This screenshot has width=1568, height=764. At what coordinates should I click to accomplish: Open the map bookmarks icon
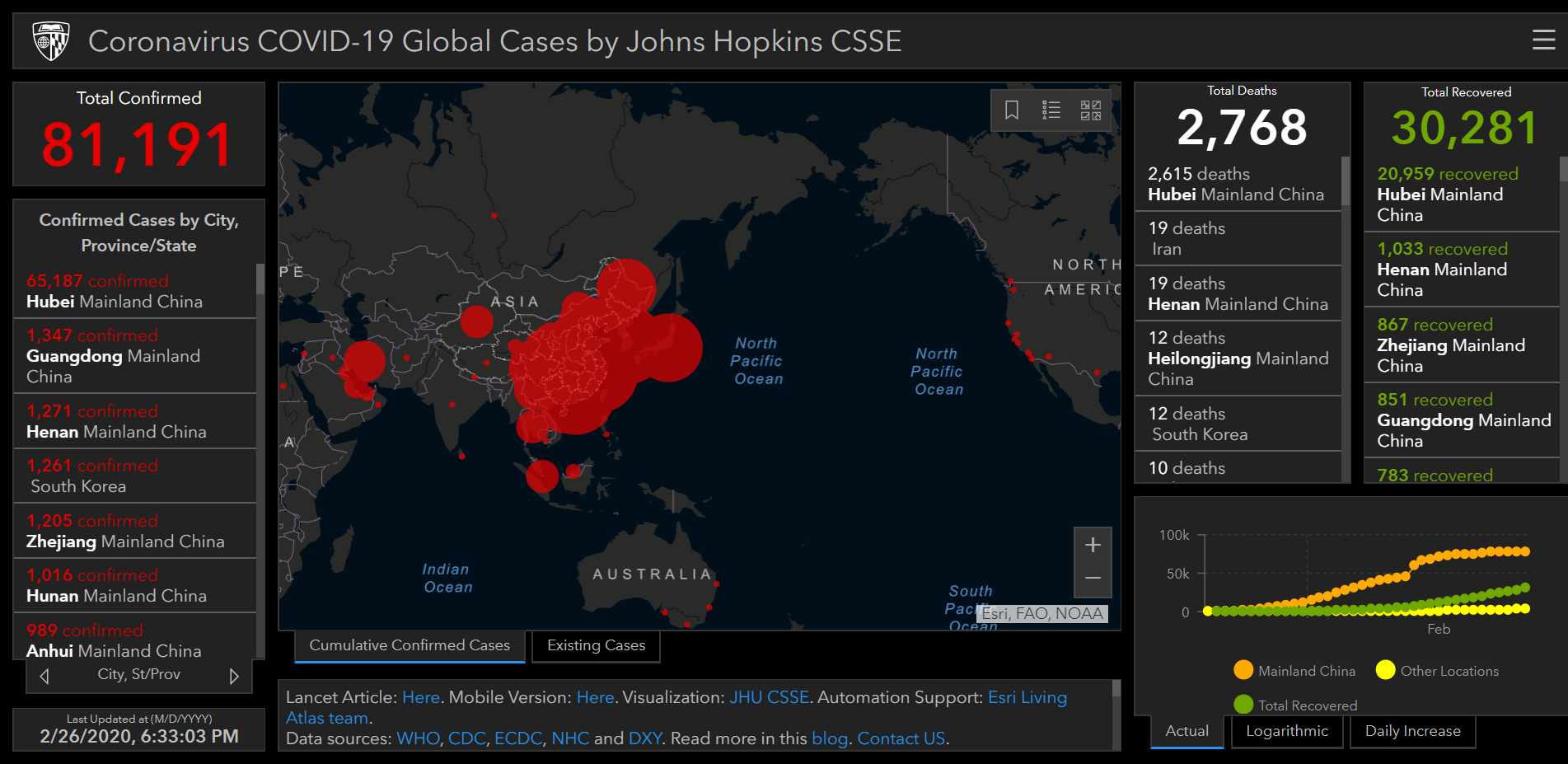1012,110
